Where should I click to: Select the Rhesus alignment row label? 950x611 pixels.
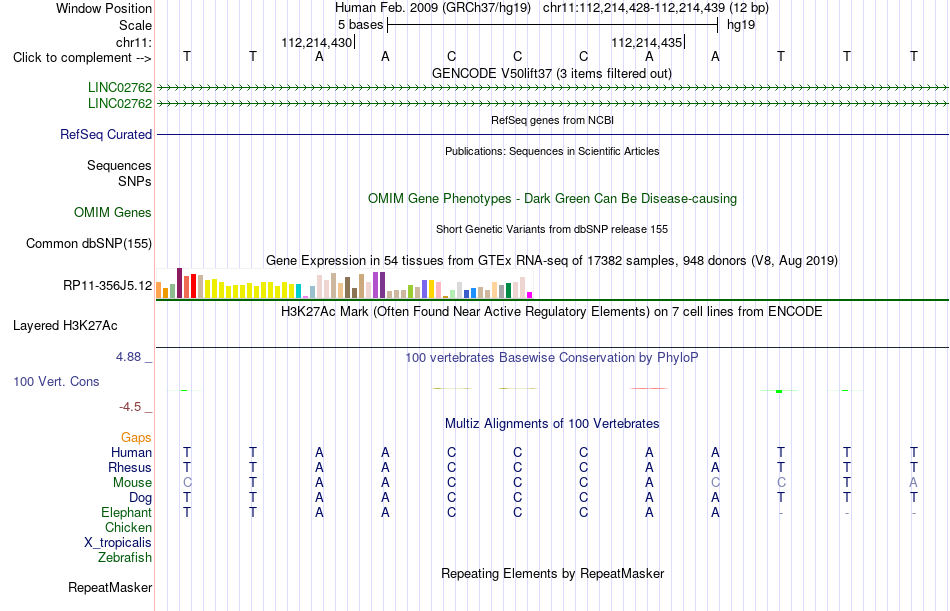point(130,468)
